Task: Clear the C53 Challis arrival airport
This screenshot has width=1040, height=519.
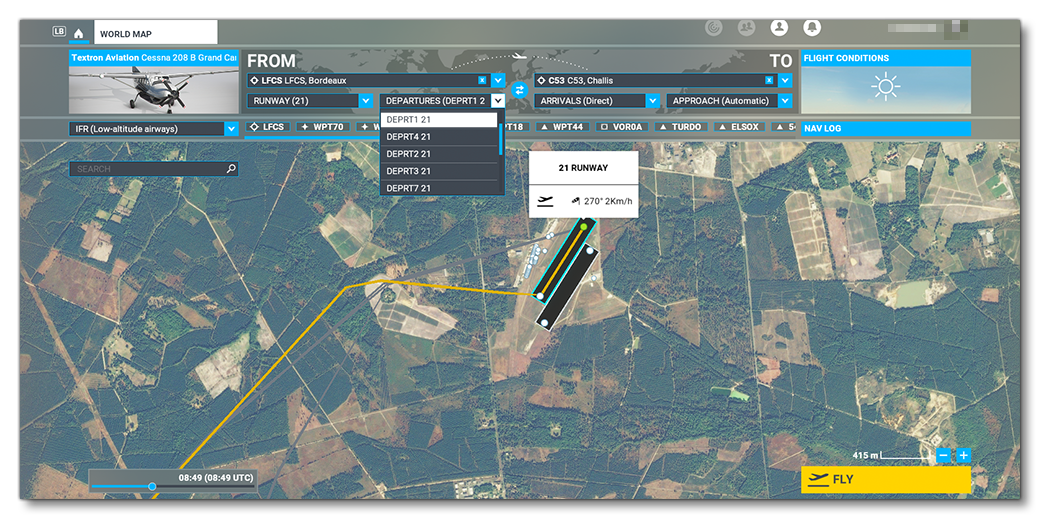Action: pos(769,80)
